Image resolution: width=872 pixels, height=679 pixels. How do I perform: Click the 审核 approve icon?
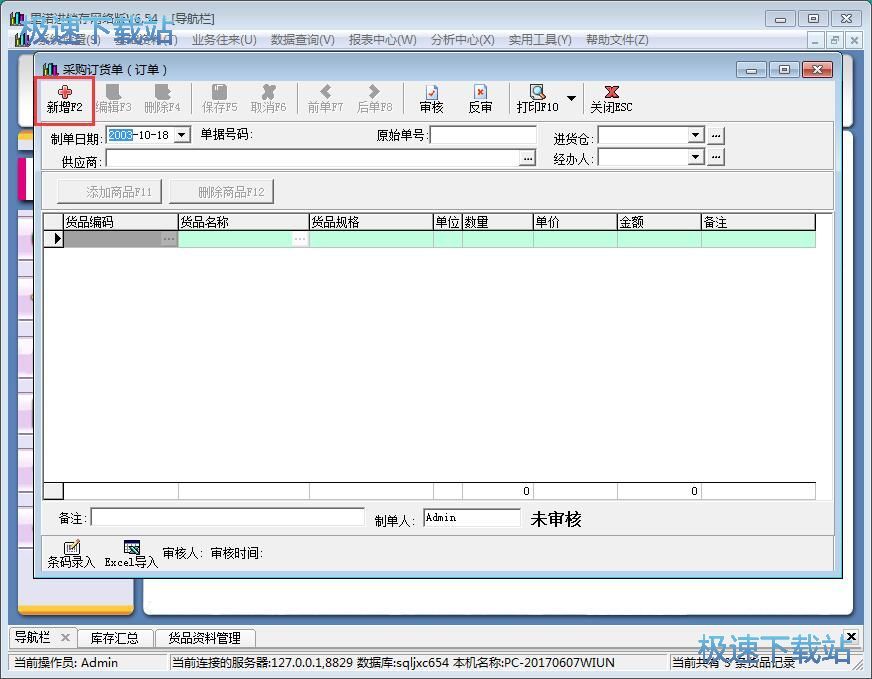point(431,98)
